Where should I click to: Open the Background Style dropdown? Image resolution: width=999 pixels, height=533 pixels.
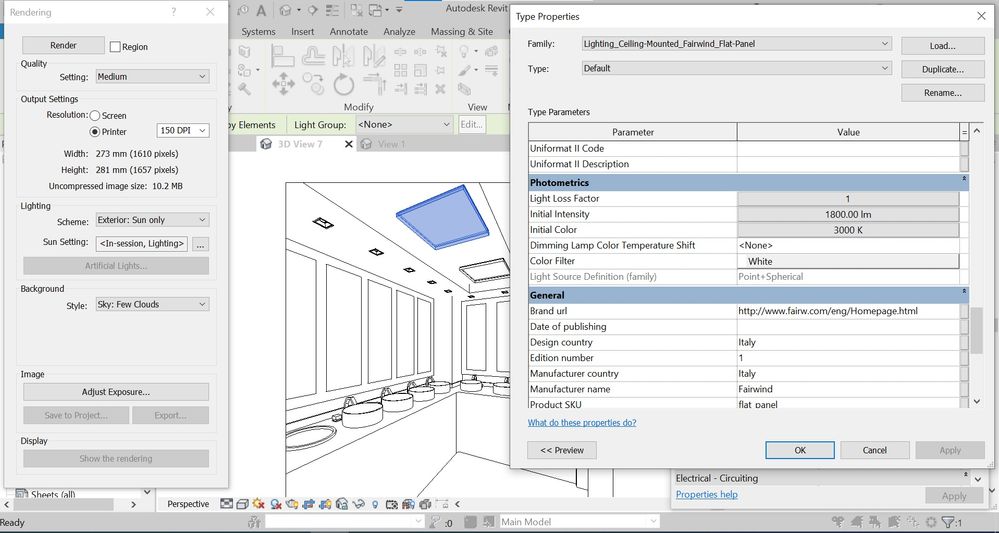(152, 304)
